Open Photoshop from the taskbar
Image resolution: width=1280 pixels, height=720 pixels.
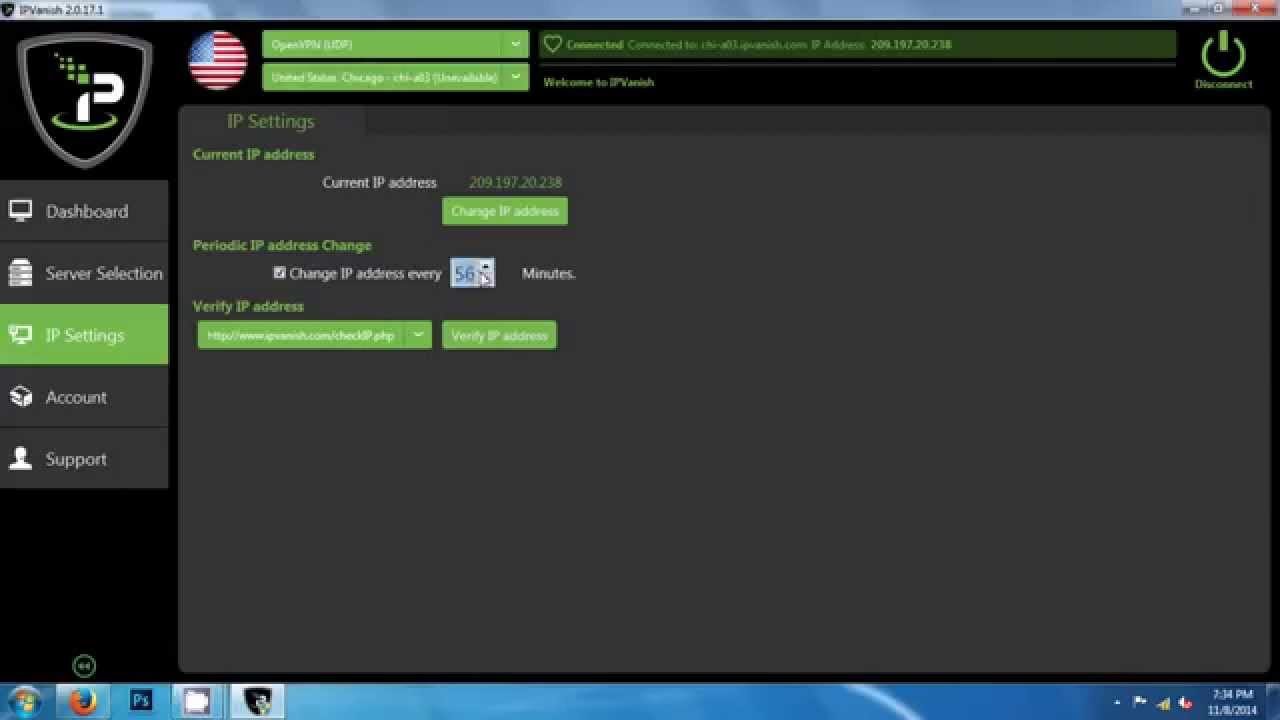[x=140, y=701]
